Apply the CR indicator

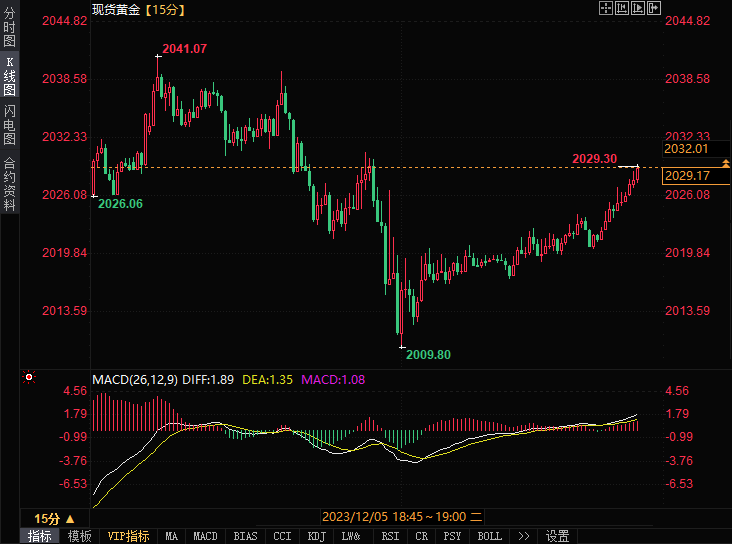[x=422, y=536]
